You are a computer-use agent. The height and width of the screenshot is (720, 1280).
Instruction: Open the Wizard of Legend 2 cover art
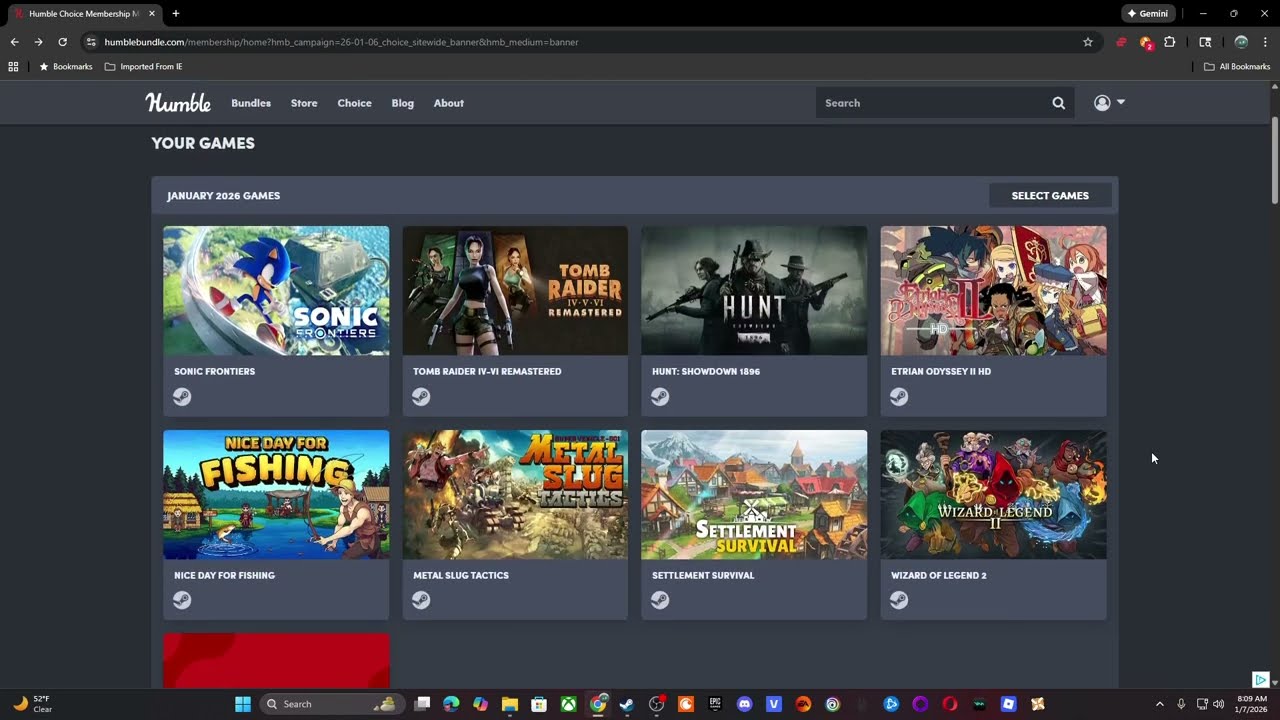[994, 495]
